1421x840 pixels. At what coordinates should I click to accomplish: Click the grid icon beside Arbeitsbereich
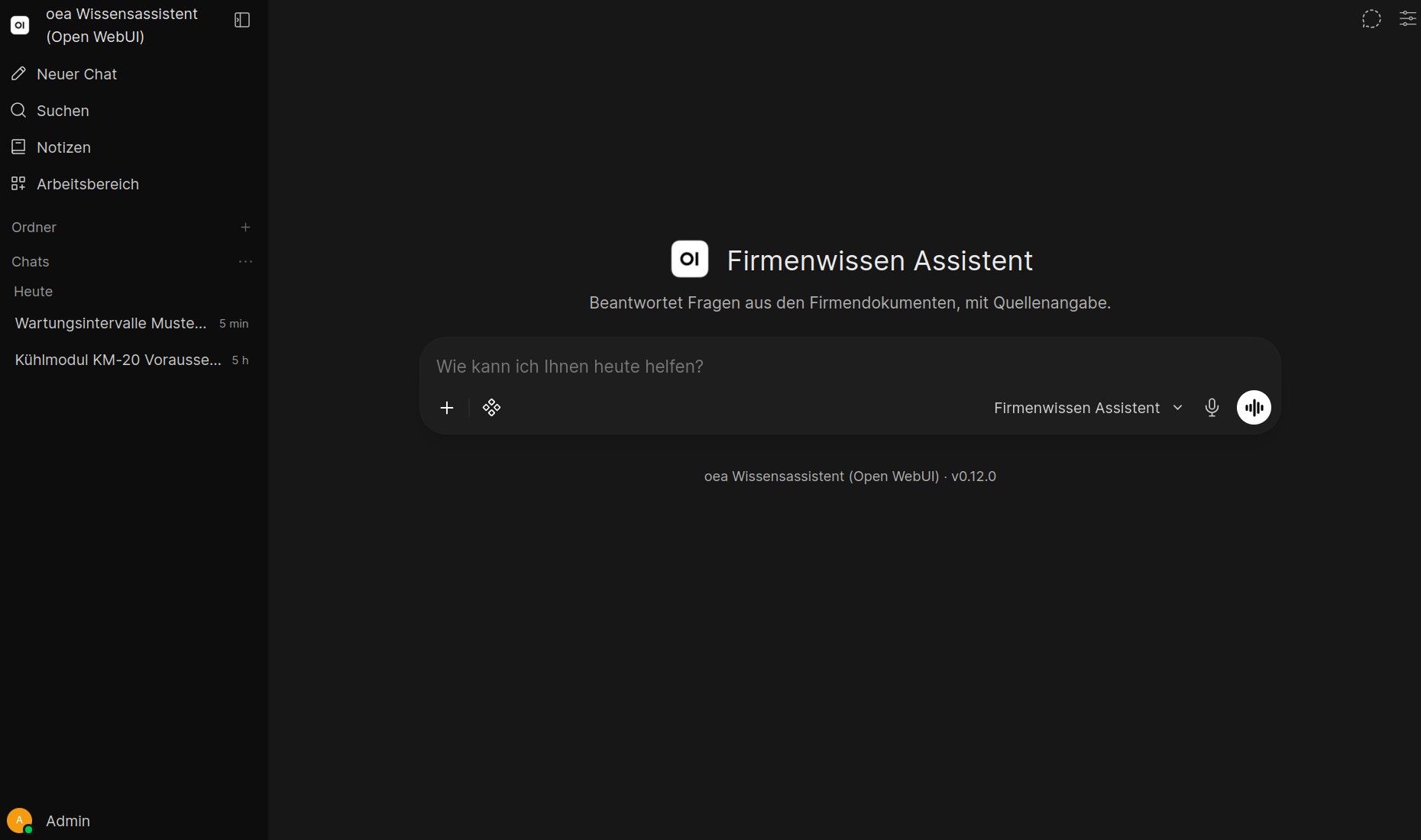(19, 183)
